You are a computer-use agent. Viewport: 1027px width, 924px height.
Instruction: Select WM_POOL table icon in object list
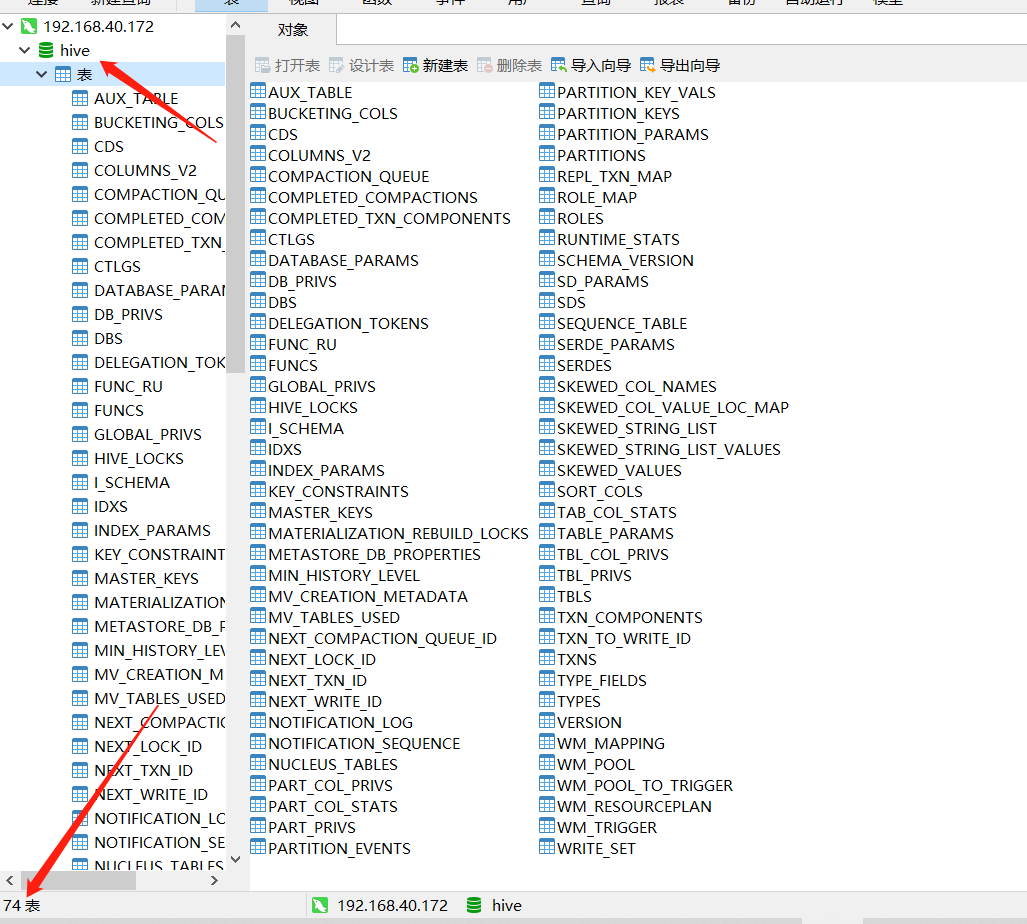[547, 763]
